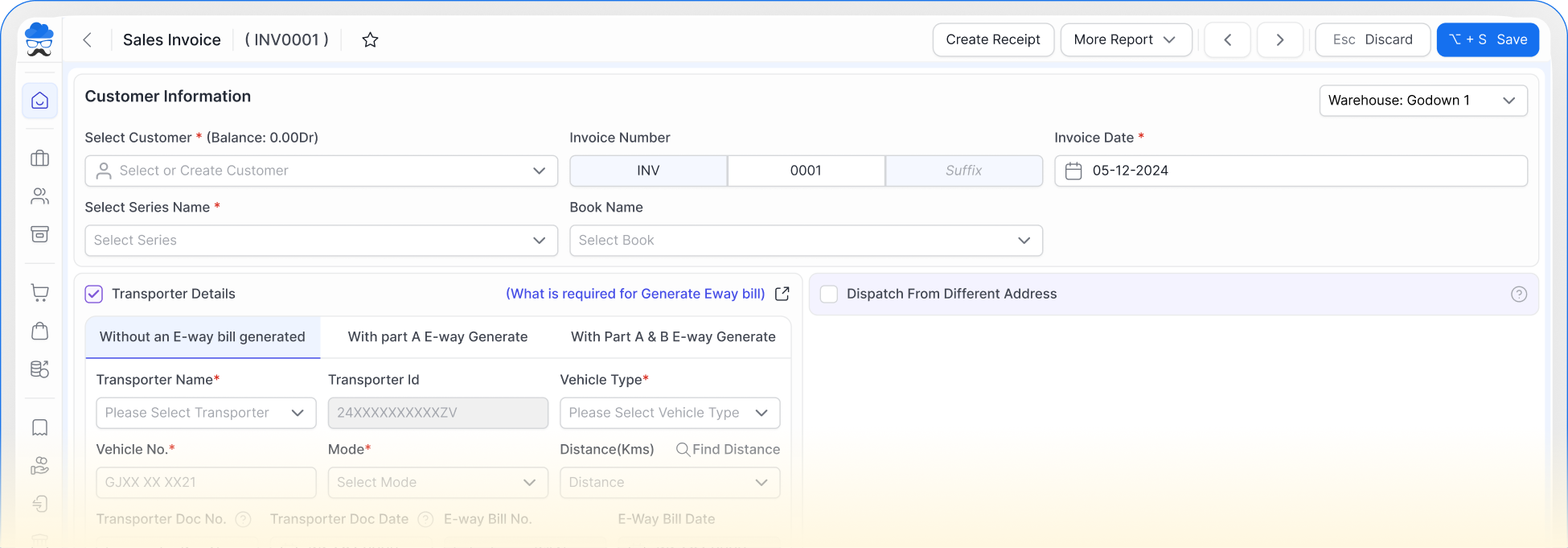Open the receipt sidebar icon
Screen dimensions: 1568x548
pyautogui.click(x=39, y=427)
